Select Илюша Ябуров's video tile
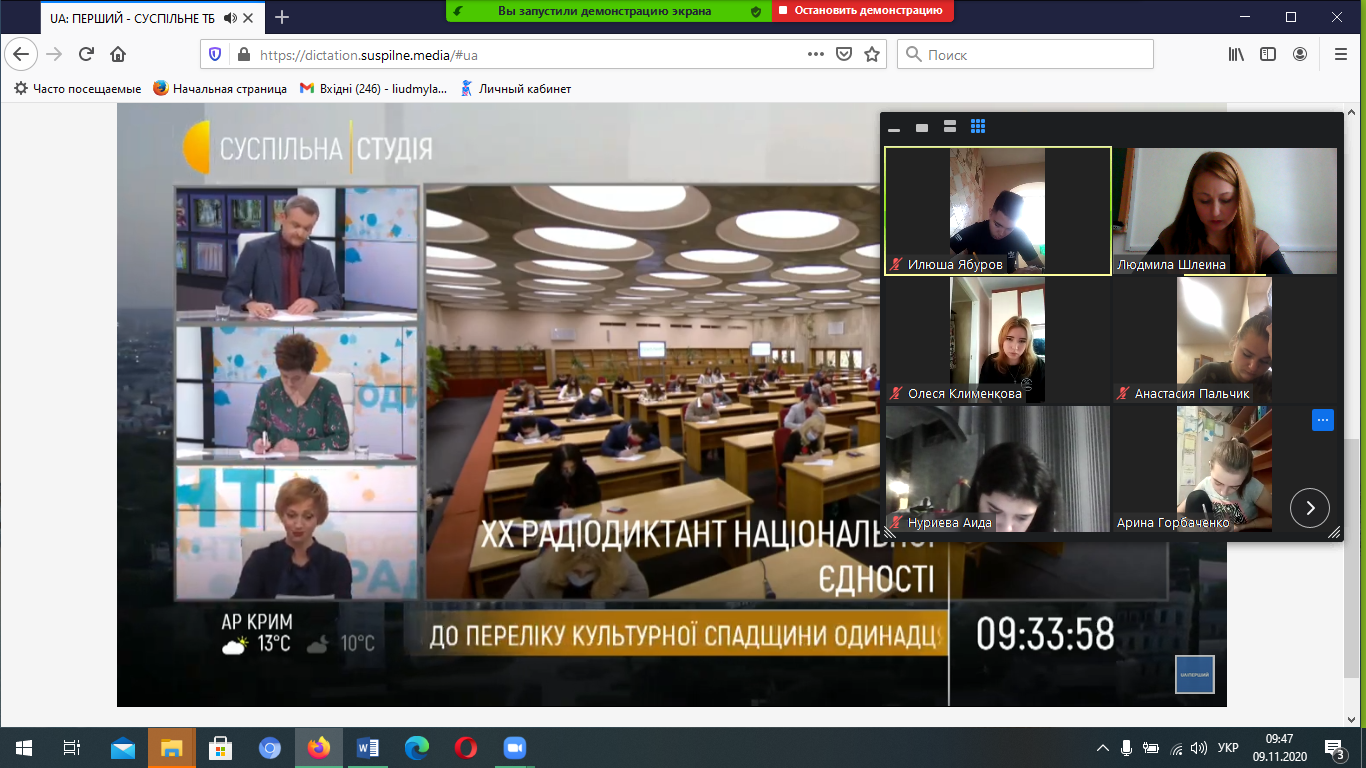This screenshot has height=768, width=1366. coord(998,211)
